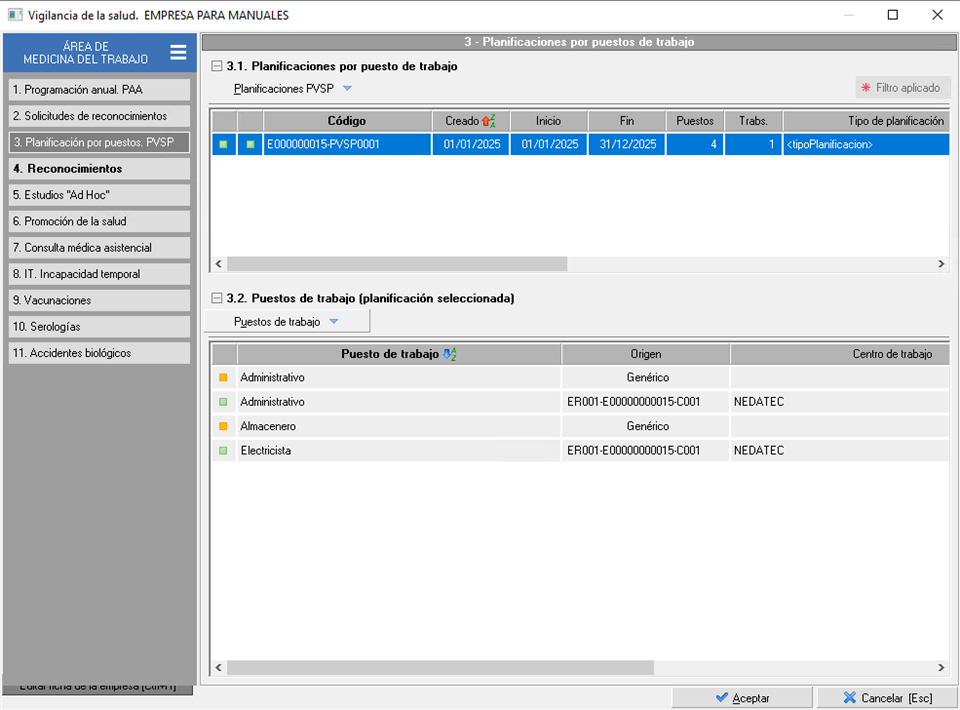
Task: Go to 1. Programación anual. PAA
Action: pos(99,89)
